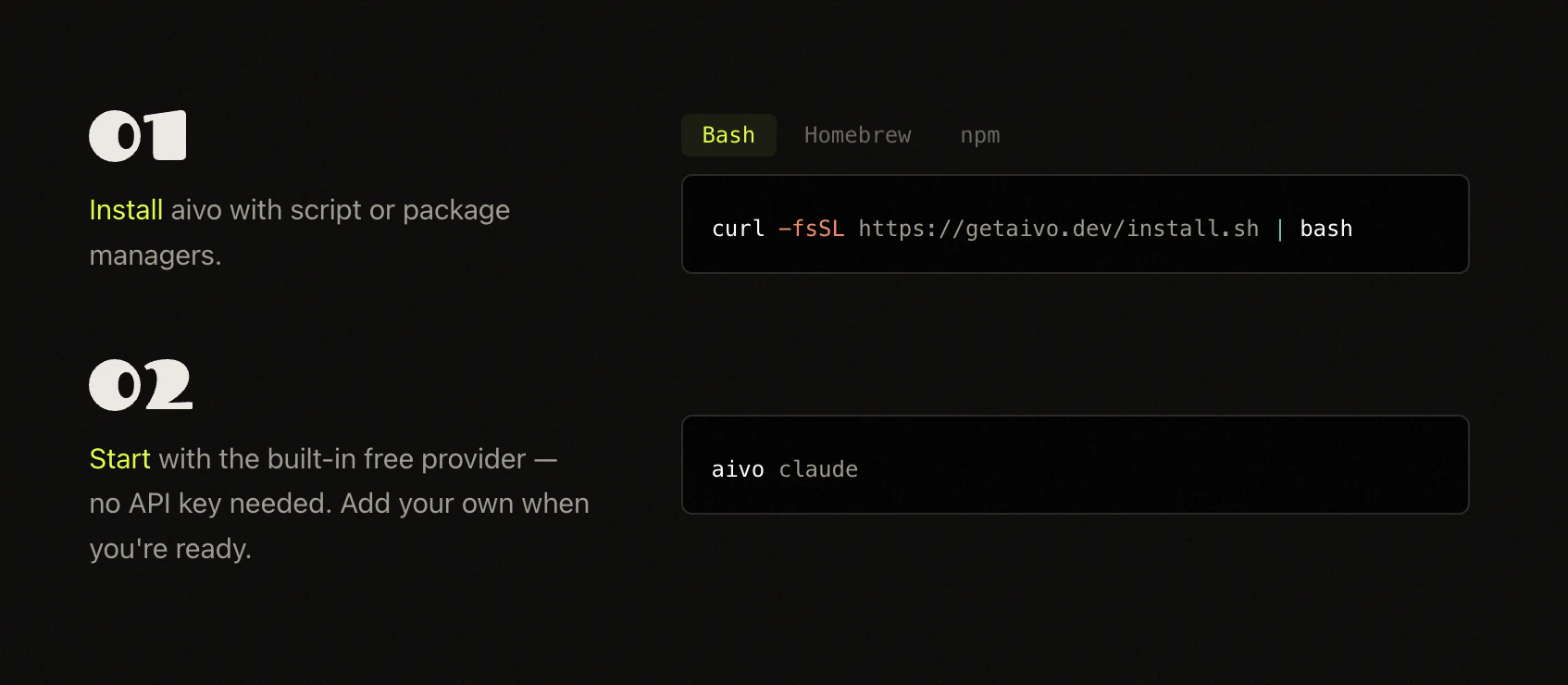The image size is (1568, 685).
Task: Select the Bash installation tab
Action: click(728, 135)
